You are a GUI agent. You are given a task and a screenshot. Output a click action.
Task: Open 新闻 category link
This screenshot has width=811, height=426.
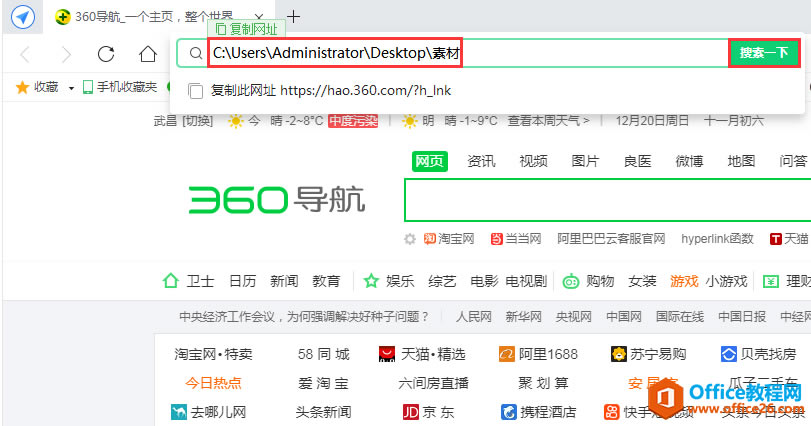click(284, 281)
